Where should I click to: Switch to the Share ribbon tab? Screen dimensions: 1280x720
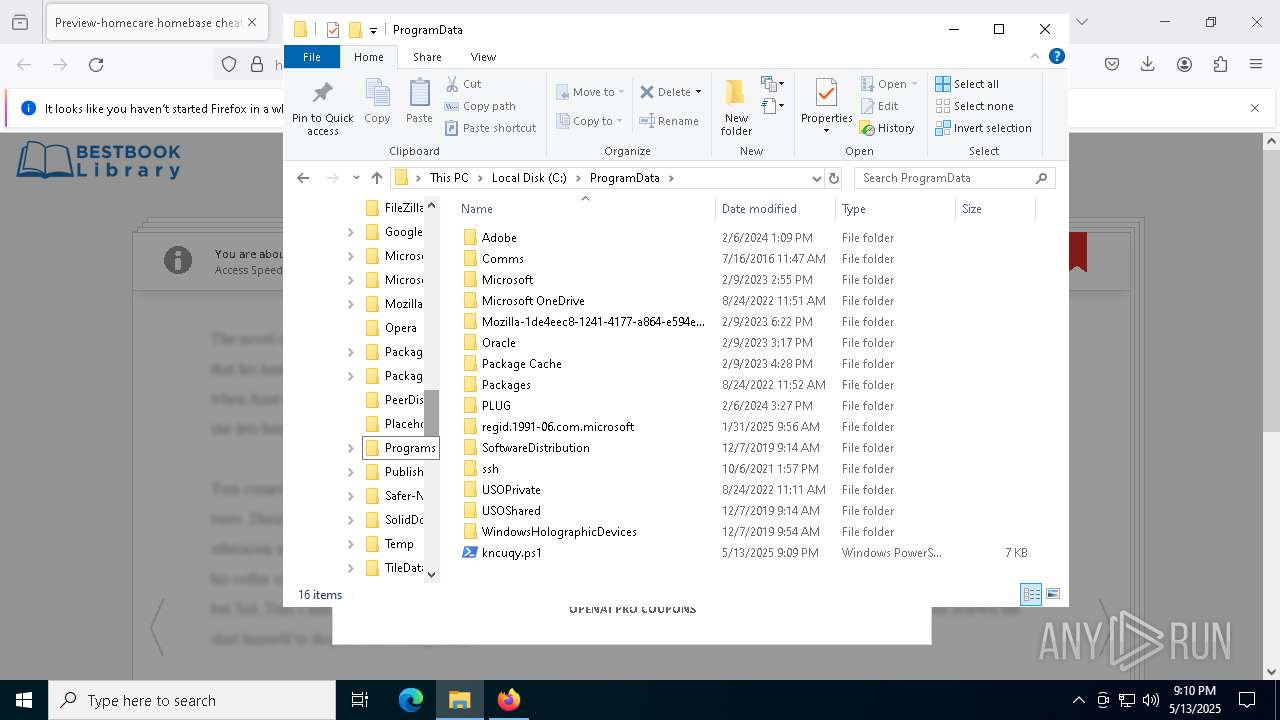click(x=427, y=57)
